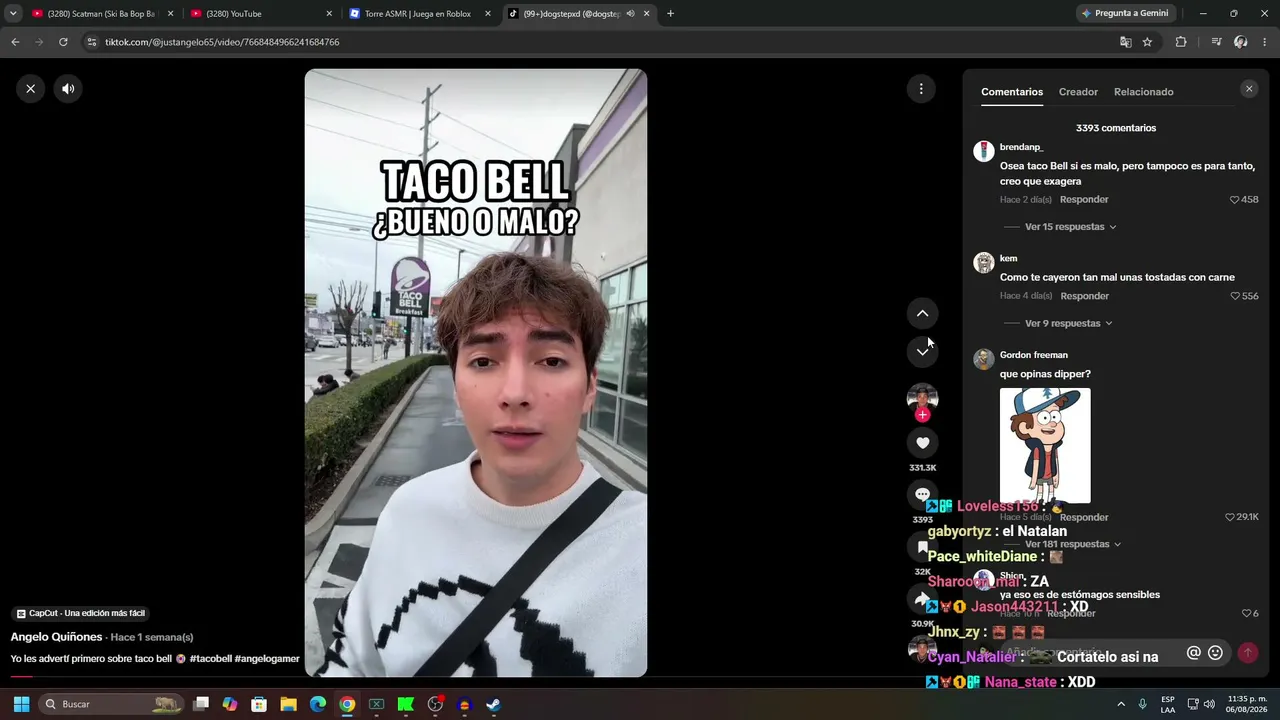This screenshot has height=720, width=1280.
Task: Open comments with the speech bubble icon
Action: point(922,494)
